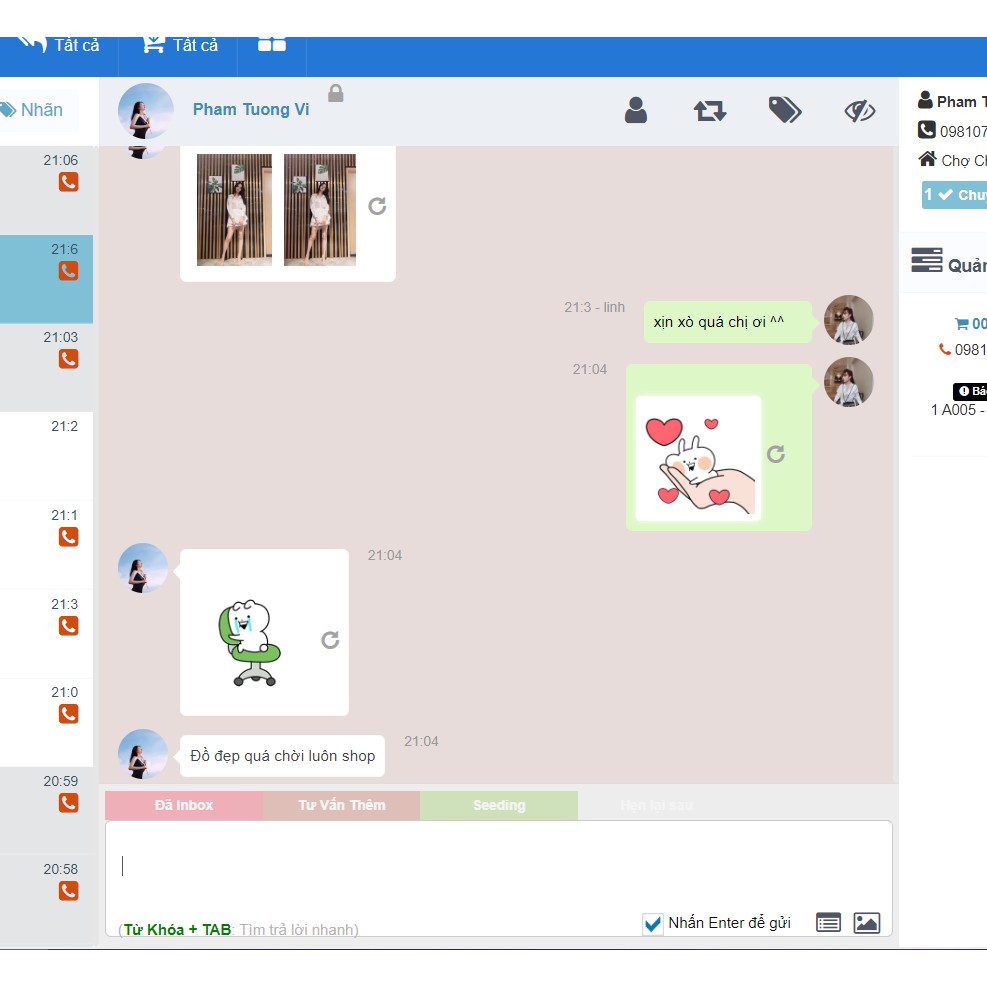
Task: Reload the heart bunny sticker message
Action: 776,454
